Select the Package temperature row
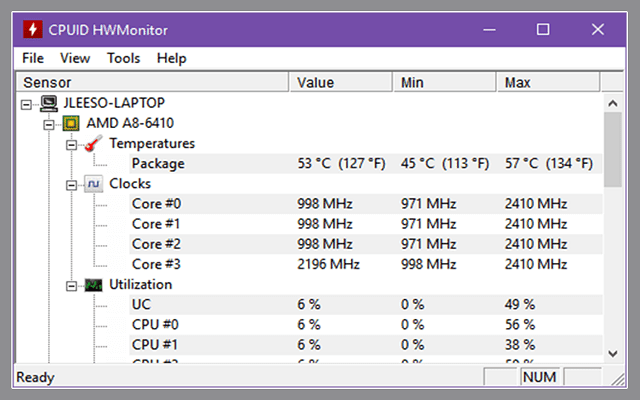The height and width of the screenshot is (400, 640). coord(365,164)
